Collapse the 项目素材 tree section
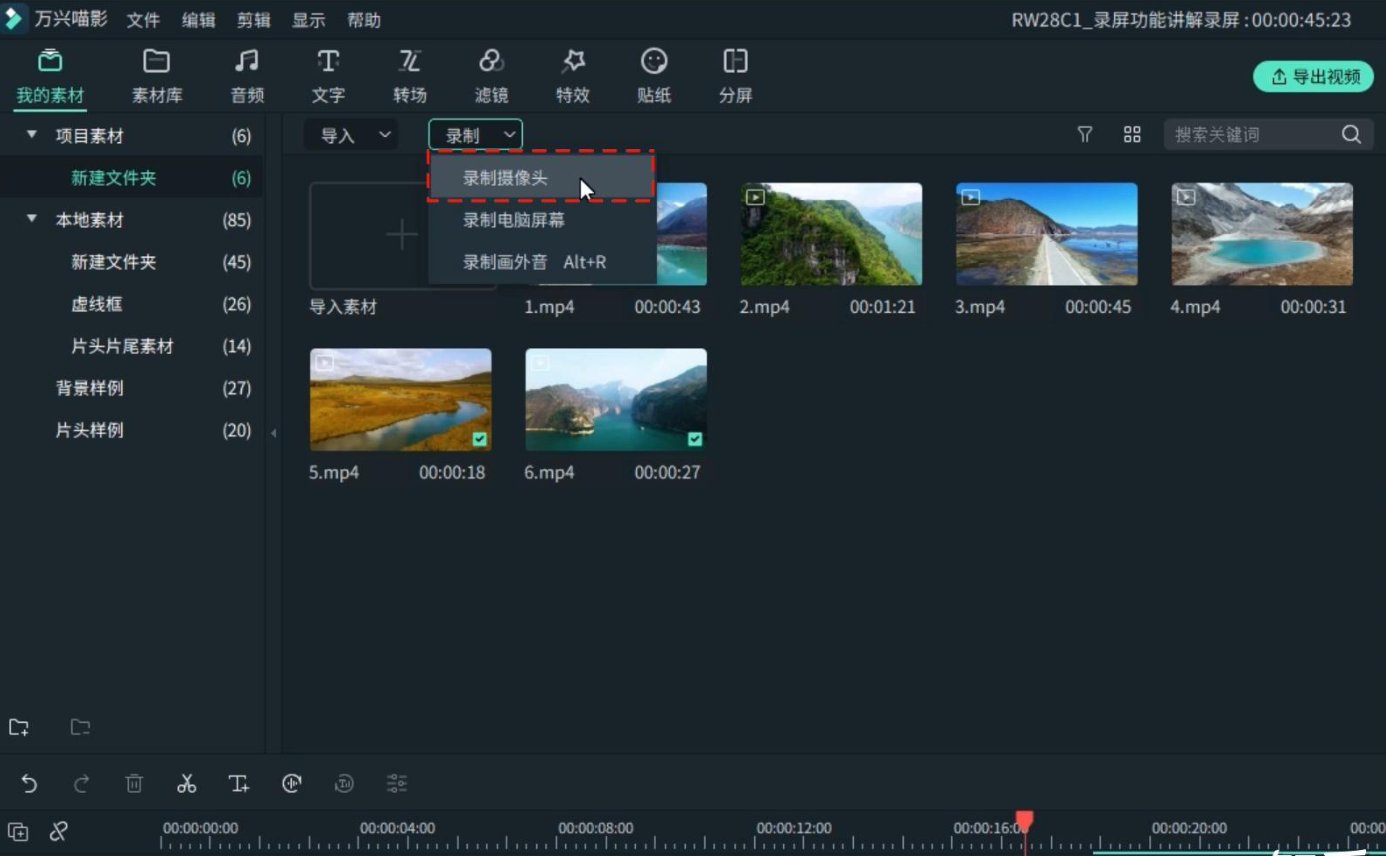This screenshot has width=1386, height=856. point(29,135)
